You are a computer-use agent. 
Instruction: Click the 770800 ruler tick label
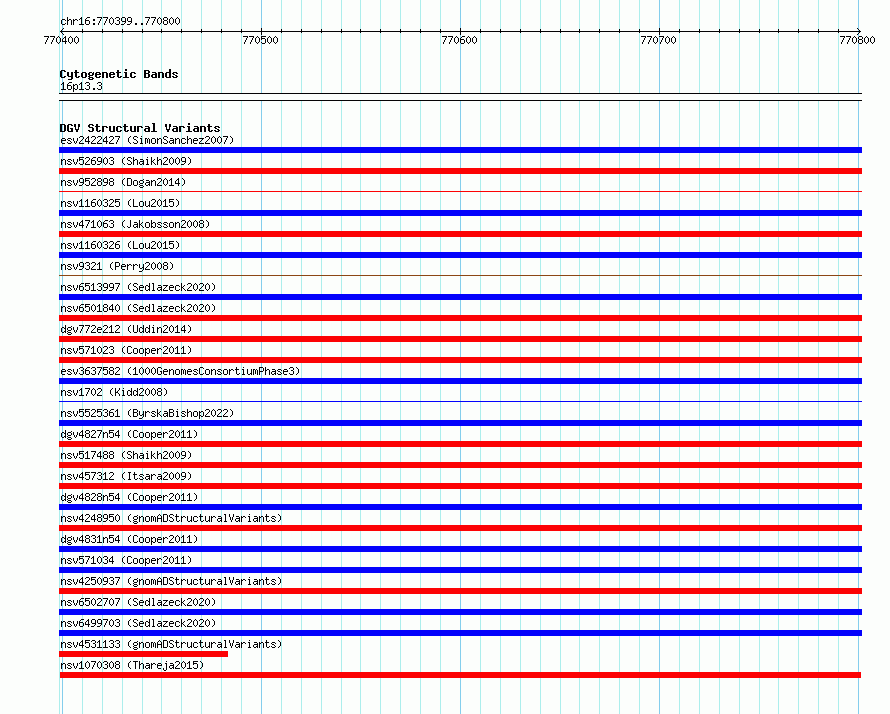coord(857,40)
